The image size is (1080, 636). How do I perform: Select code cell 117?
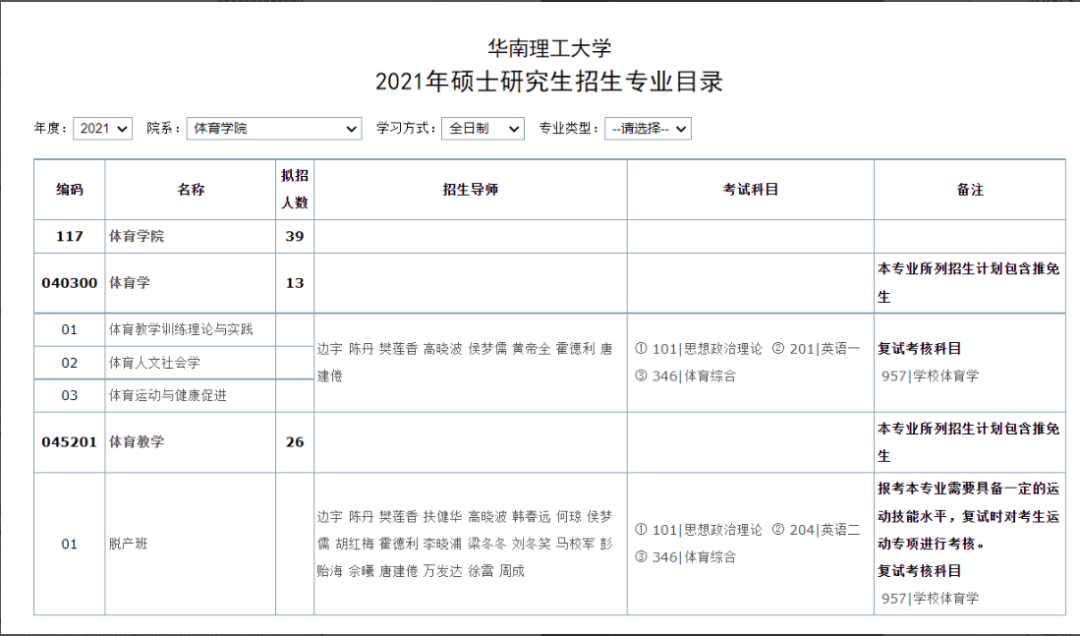(x=70, y=236)
